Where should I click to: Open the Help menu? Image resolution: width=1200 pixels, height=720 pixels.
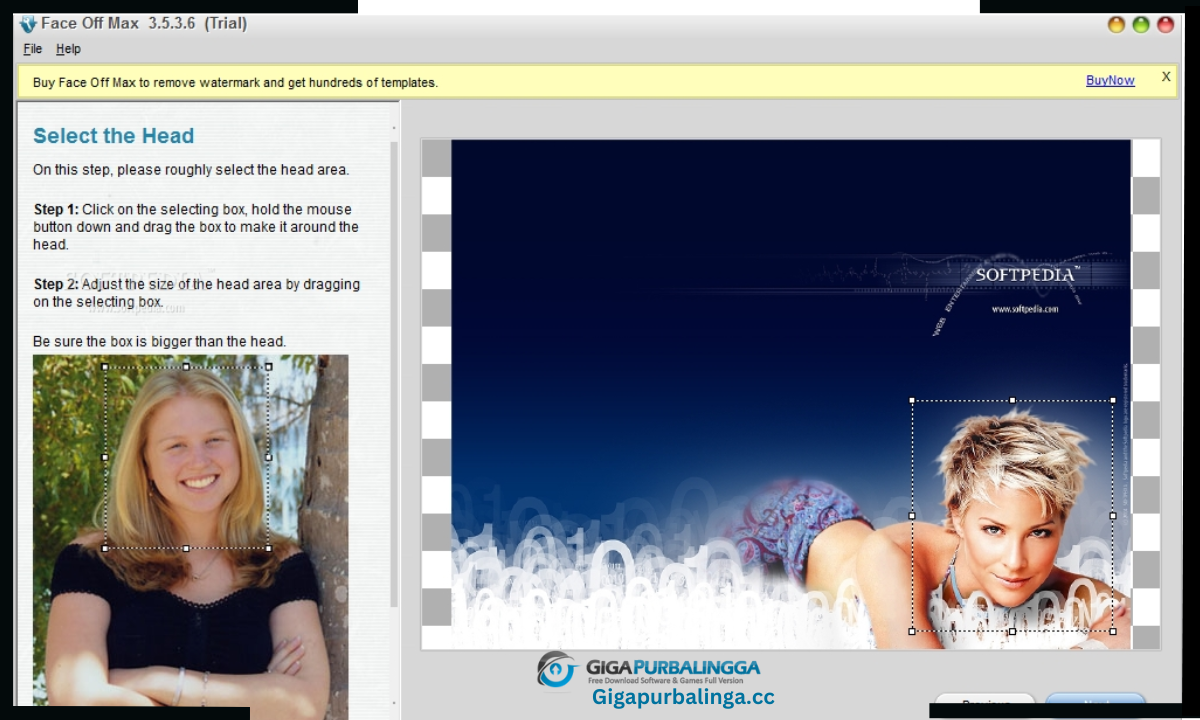click(68, 49)
